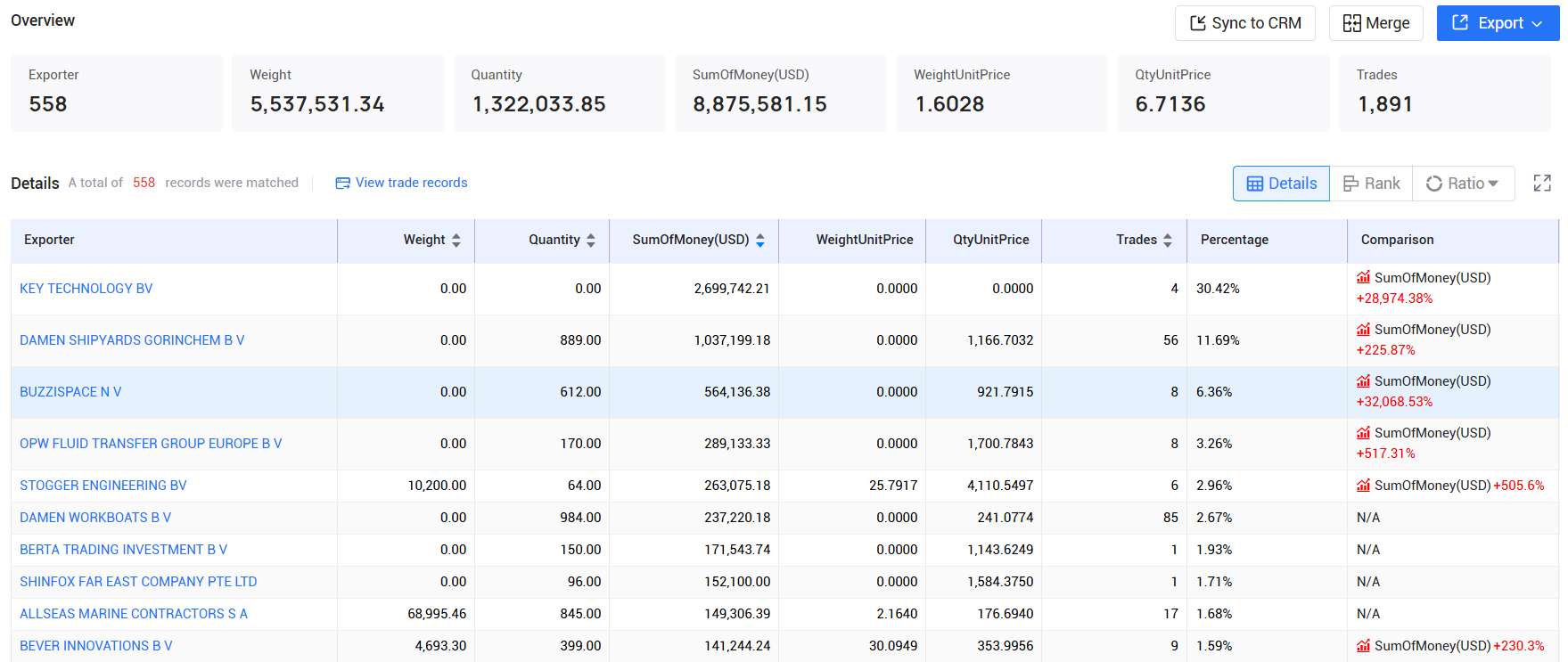This screenshot has width=1568, height=662.
Task: Sort by SumOfMoney(USD) column
Action: pyautogui.click(x=760, y=241)
